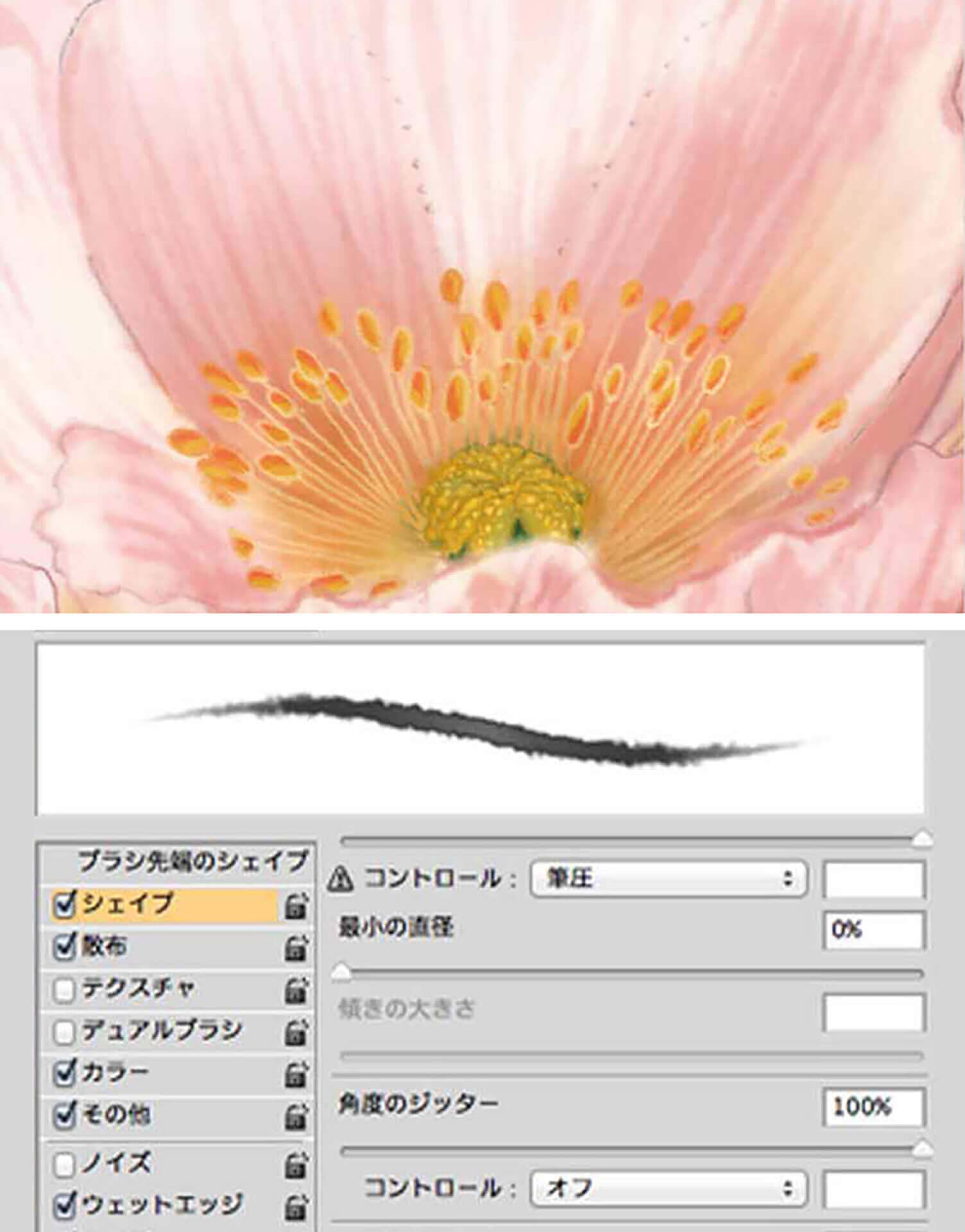This screenshot has height=1232, width=965.
Task: Click the lock icon for カラー
Action: 295,1075
